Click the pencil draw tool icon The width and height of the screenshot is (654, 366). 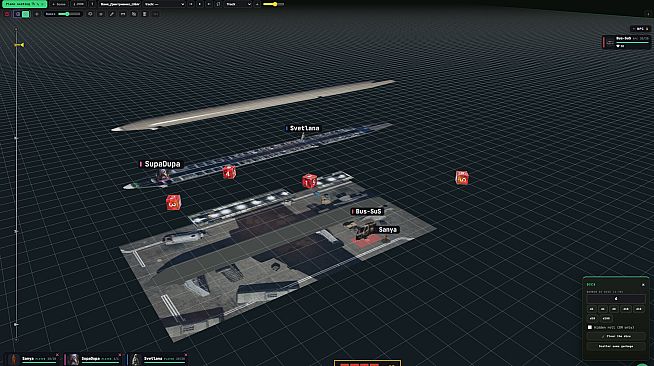click(112, 14)
